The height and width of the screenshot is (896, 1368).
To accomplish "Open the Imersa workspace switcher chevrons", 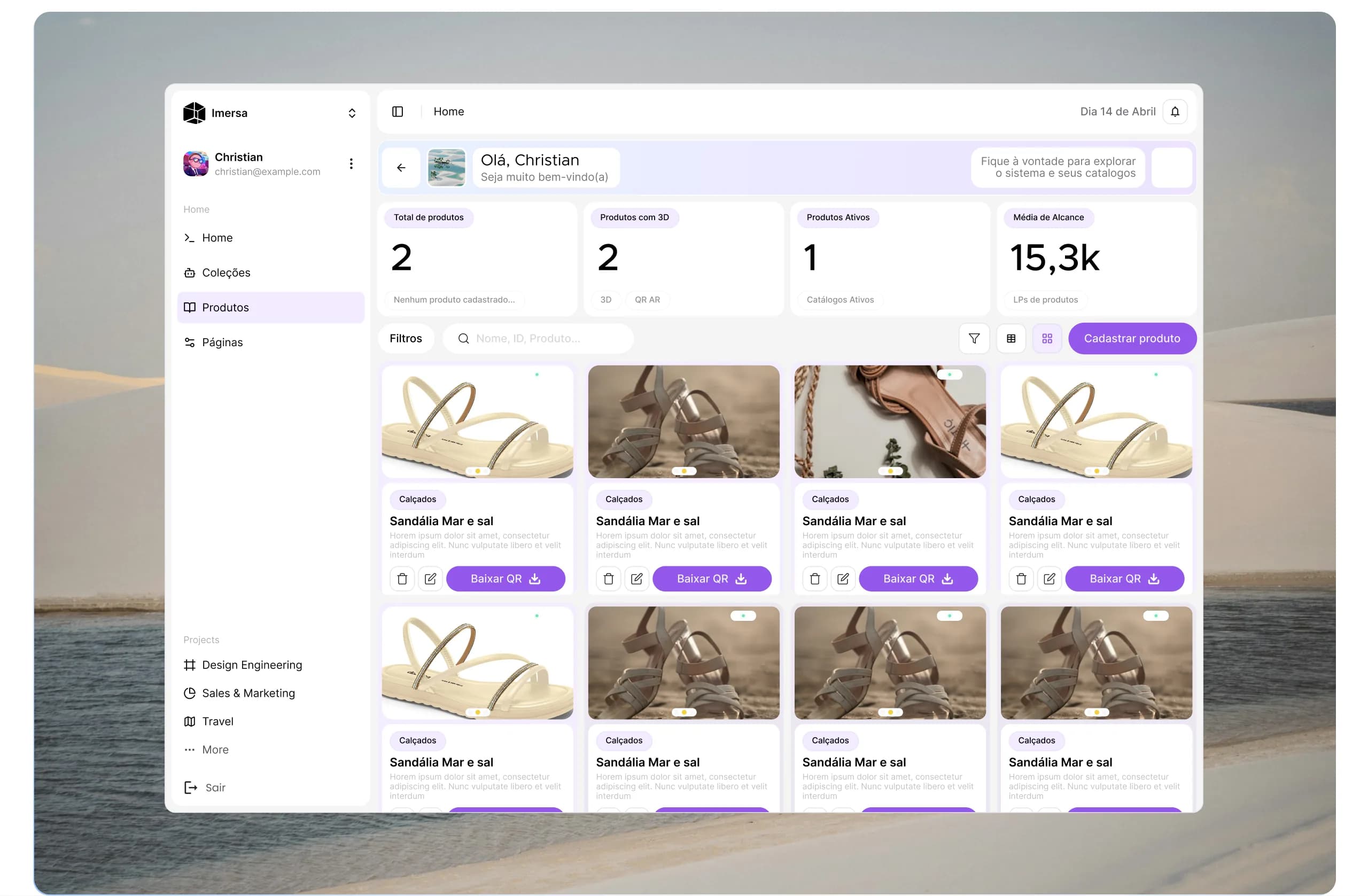I will point(352,113).
